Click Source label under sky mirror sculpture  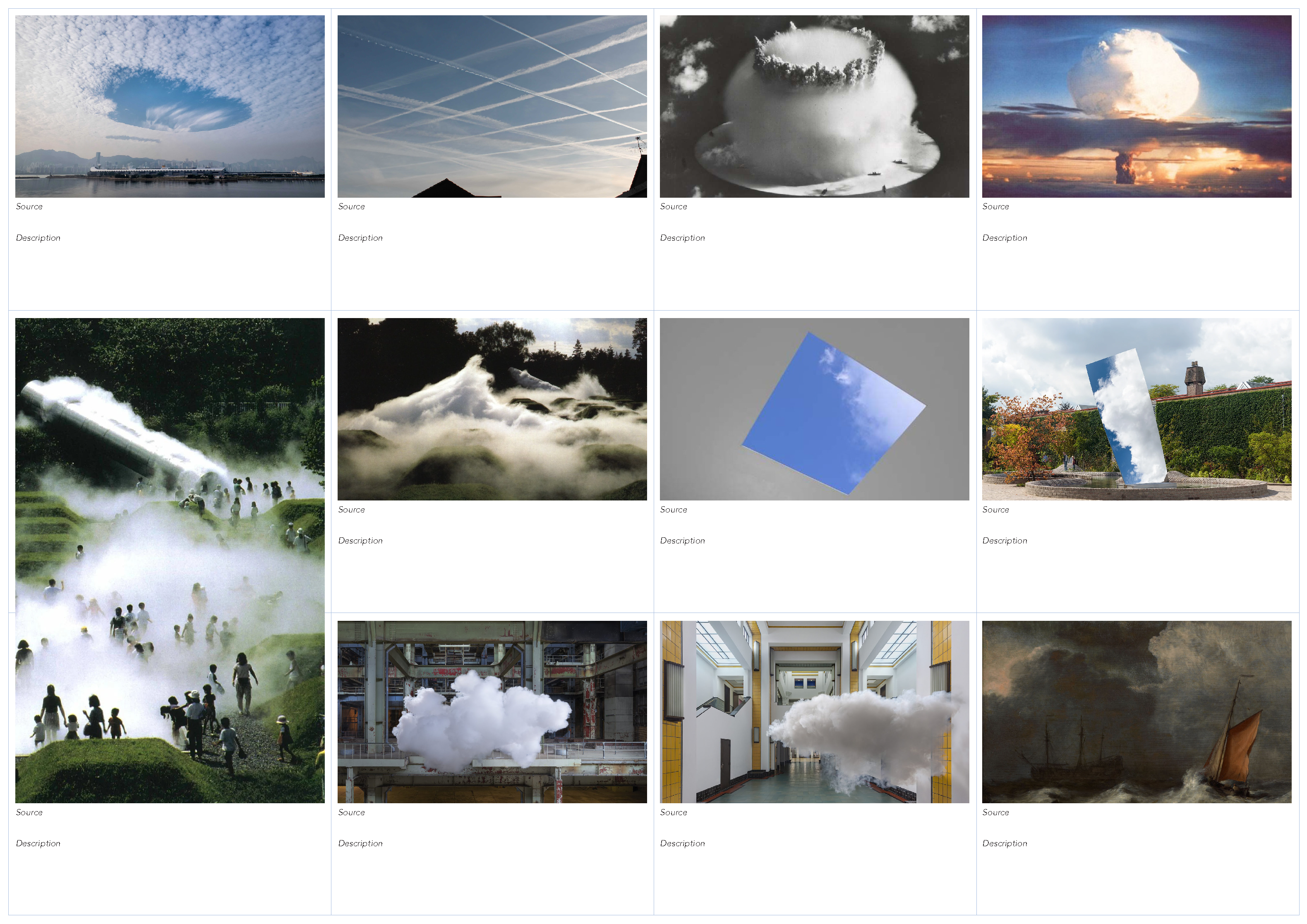coord(995,510)
